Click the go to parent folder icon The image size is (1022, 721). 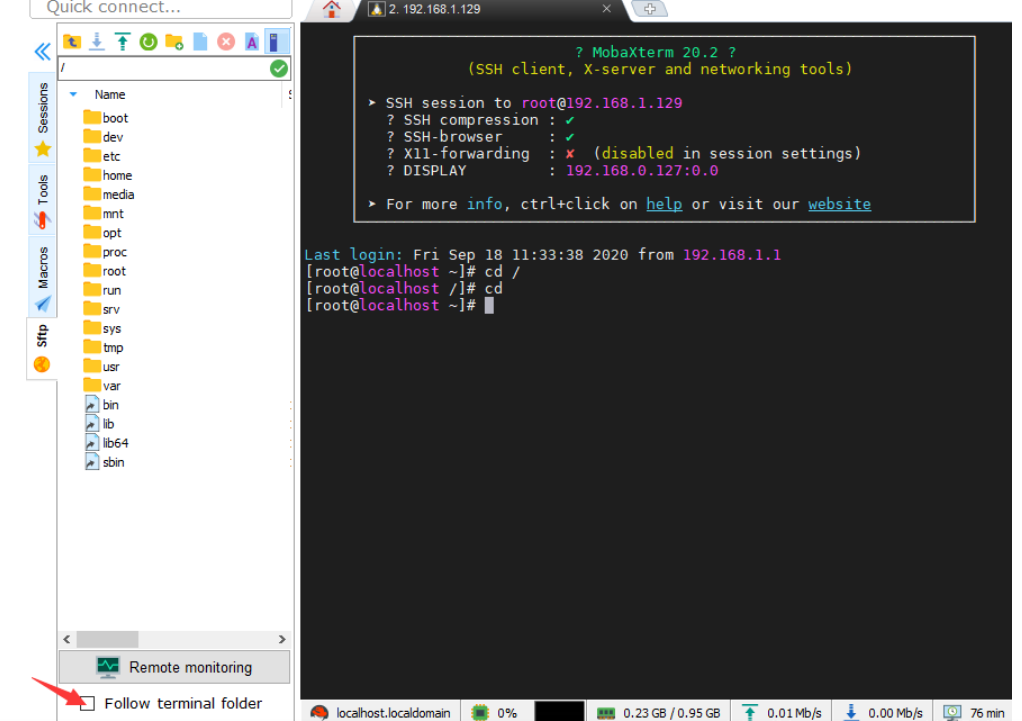click(x=71, y=42)
